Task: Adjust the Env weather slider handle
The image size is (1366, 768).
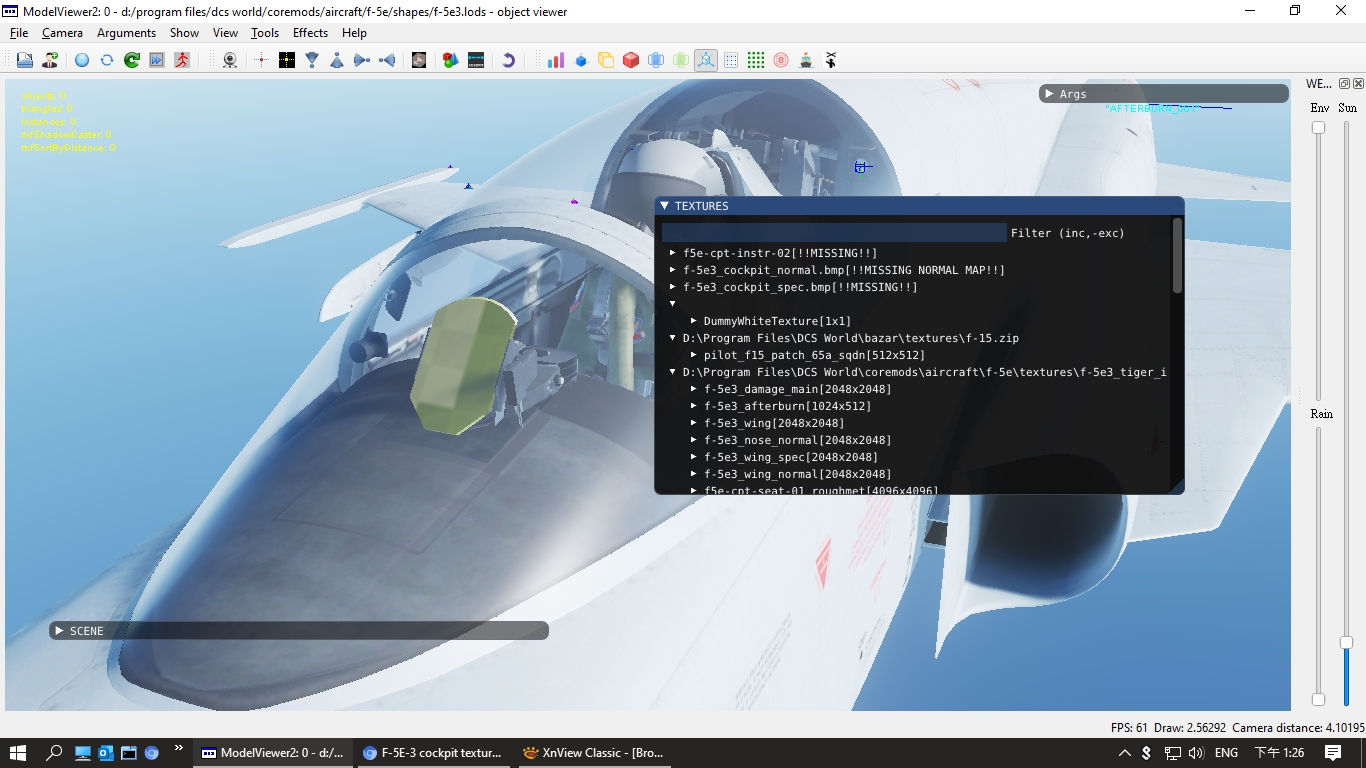Action: pyautogui.click(x=1318, y=127)
